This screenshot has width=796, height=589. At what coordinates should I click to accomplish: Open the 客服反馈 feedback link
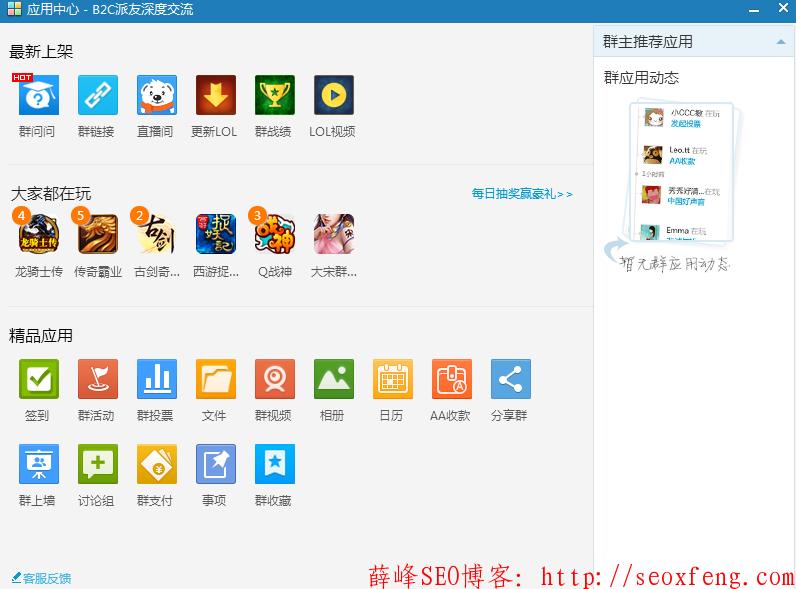point(41,578)
